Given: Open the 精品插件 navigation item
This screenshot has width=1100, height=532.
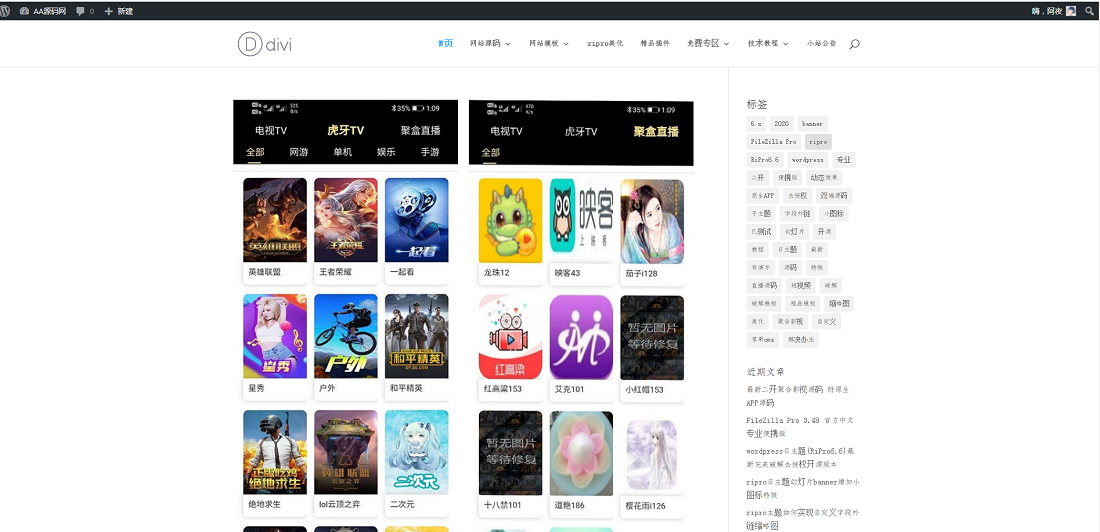Looking at the screenshot, I should 655,44.
